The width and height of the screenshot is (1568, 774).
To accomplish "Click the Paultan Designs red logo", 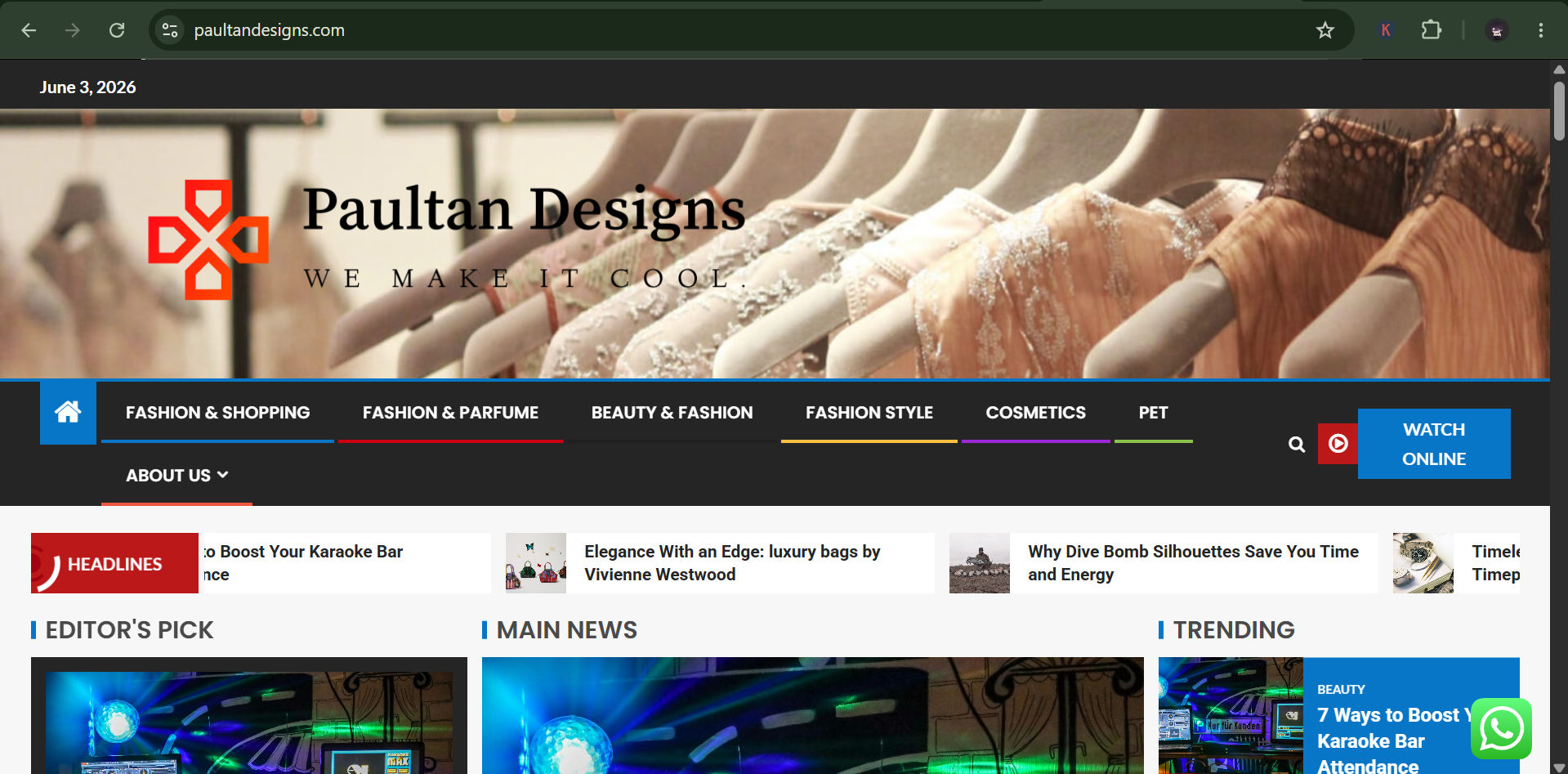I will tap(208, 239).
